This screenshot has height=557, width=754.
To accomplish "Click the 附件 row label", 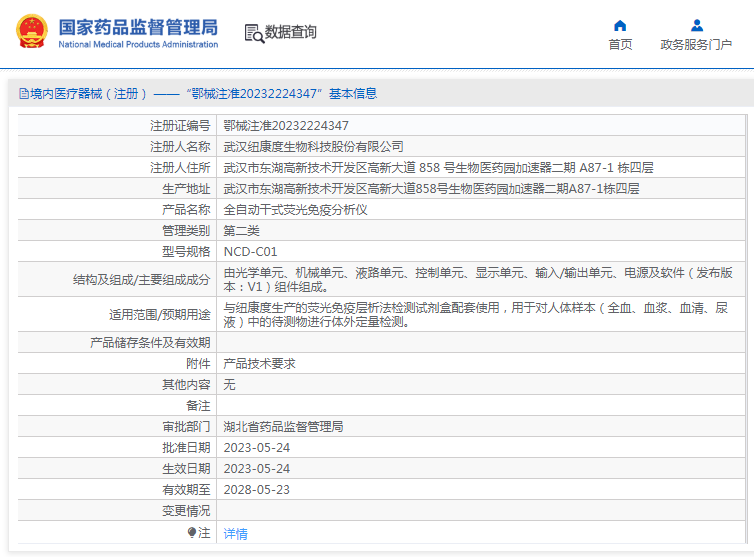I will click(198, 364).
